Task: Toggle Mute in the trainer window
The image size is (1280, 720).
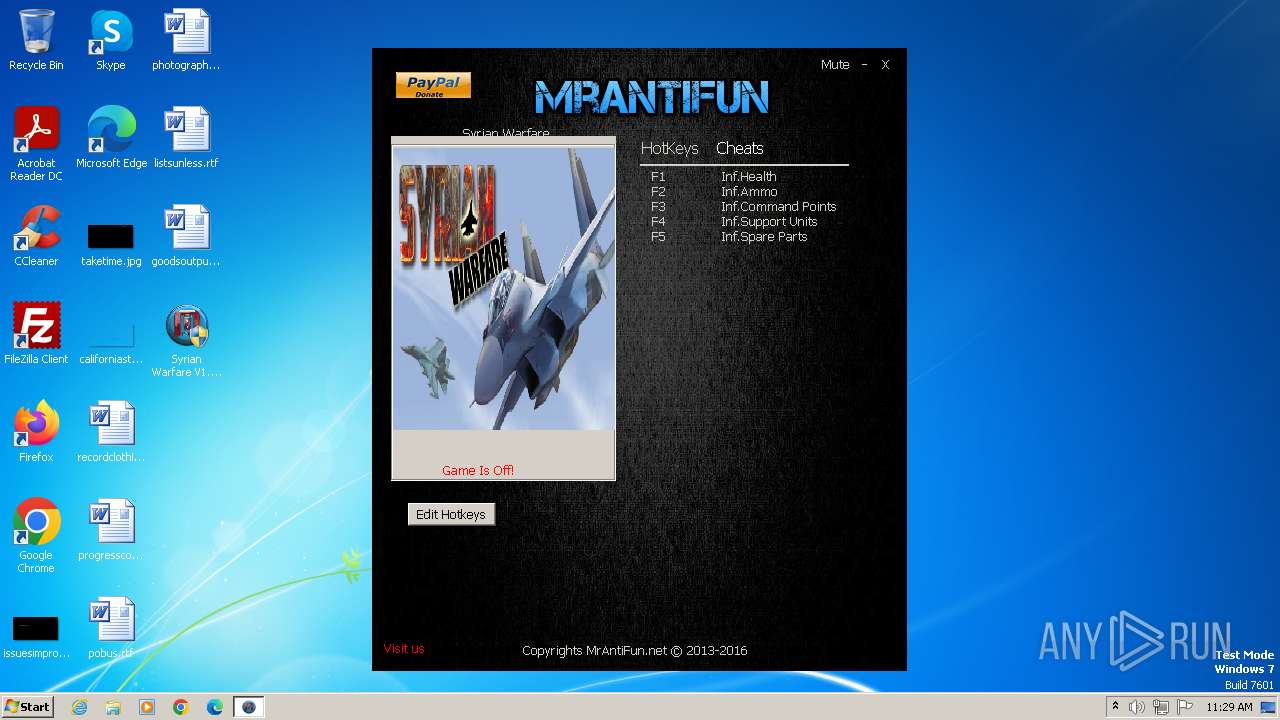Action: [835, 64]
